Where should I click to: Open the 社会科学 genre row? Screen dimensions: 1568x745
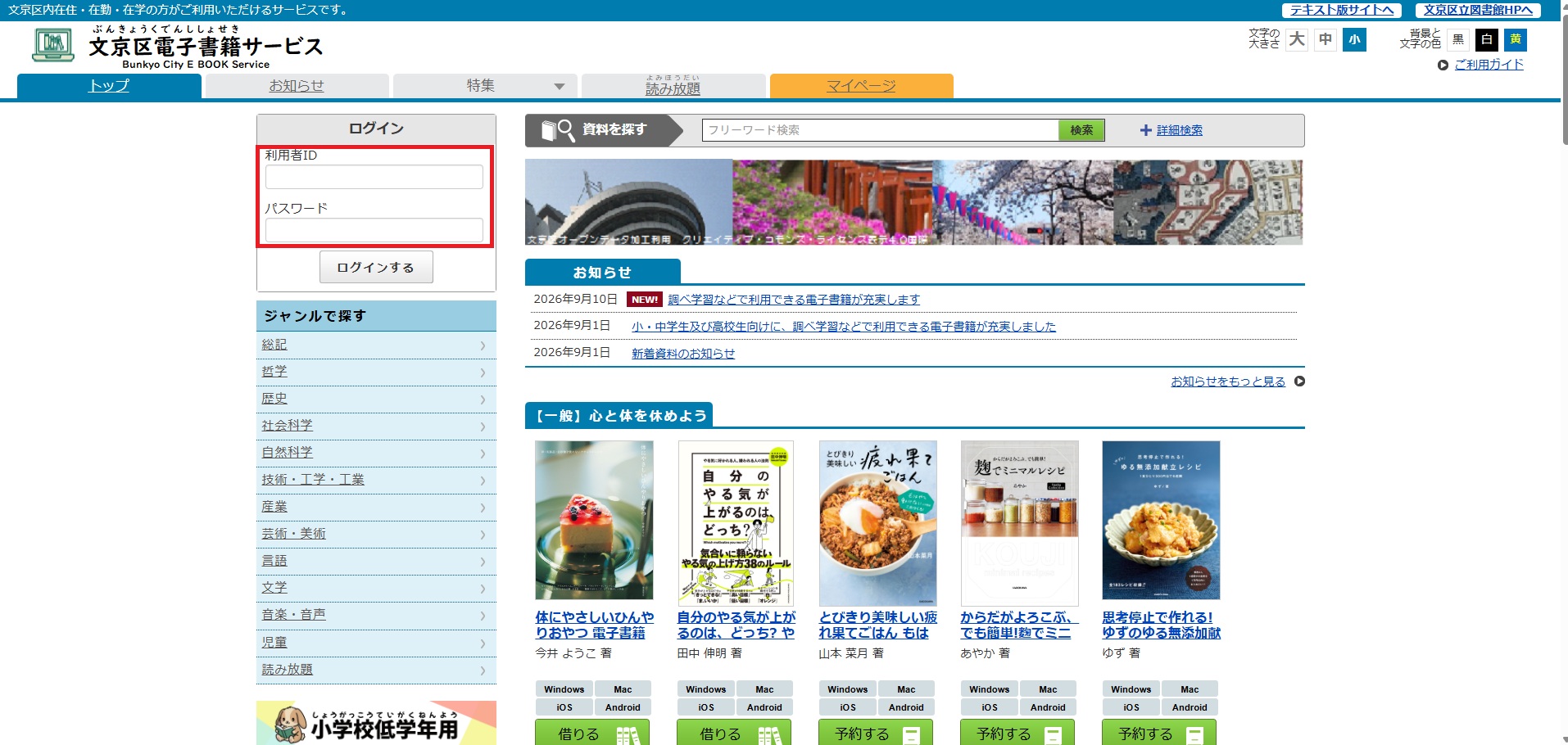click(x=376, y=426)
